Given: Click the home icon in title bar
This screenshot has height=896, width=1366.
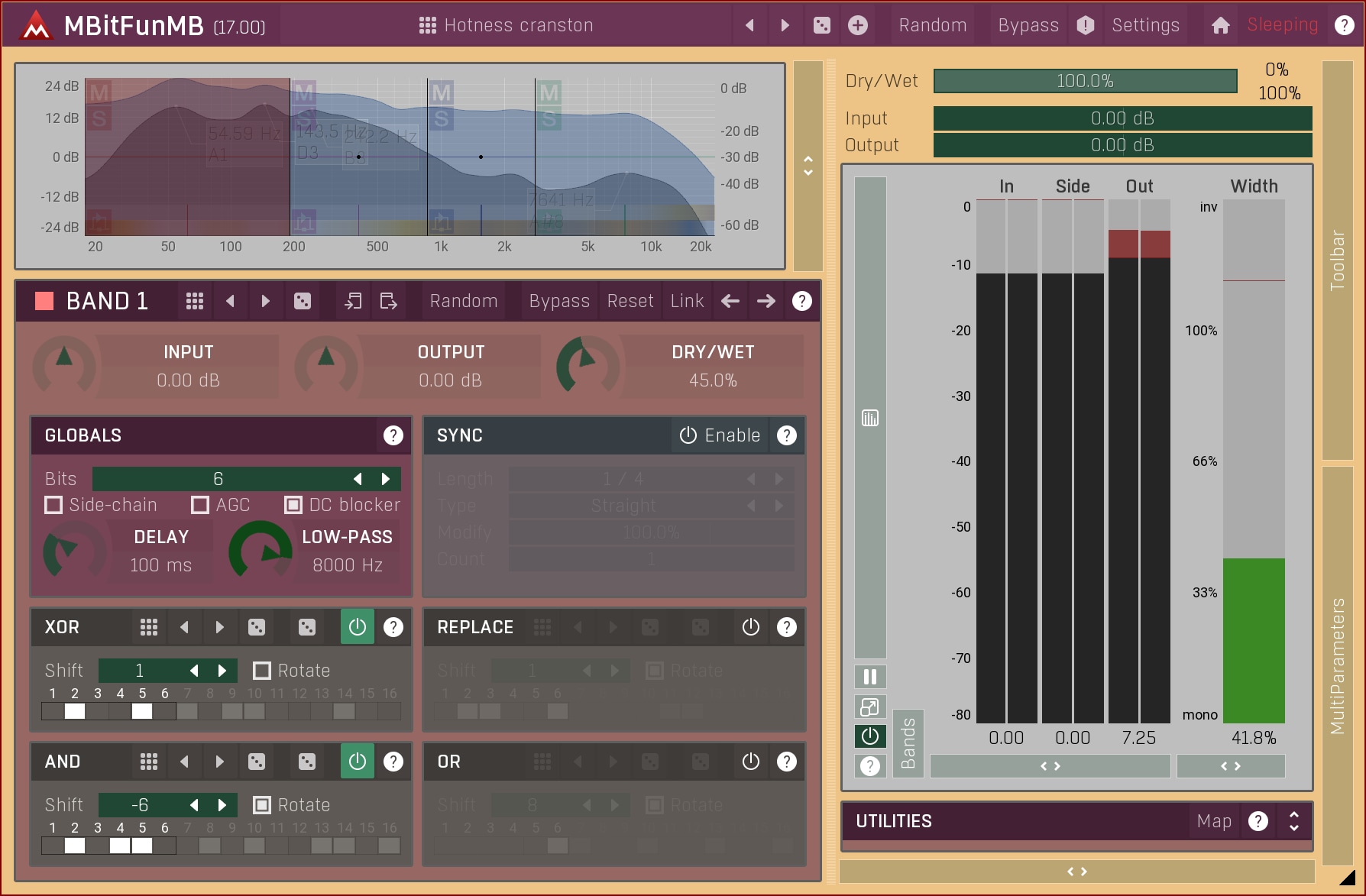Looking at the screenshot, I should pyautogui.click(x=1220, y=25).
